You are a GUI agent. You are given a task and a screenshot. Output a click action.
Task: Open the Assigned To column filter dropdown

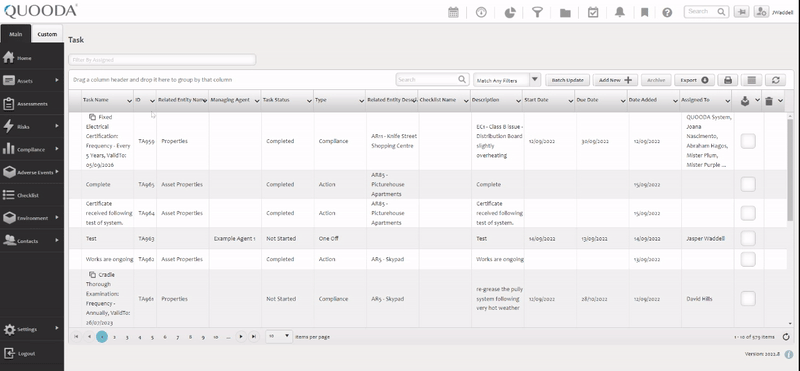coord(728,101)
